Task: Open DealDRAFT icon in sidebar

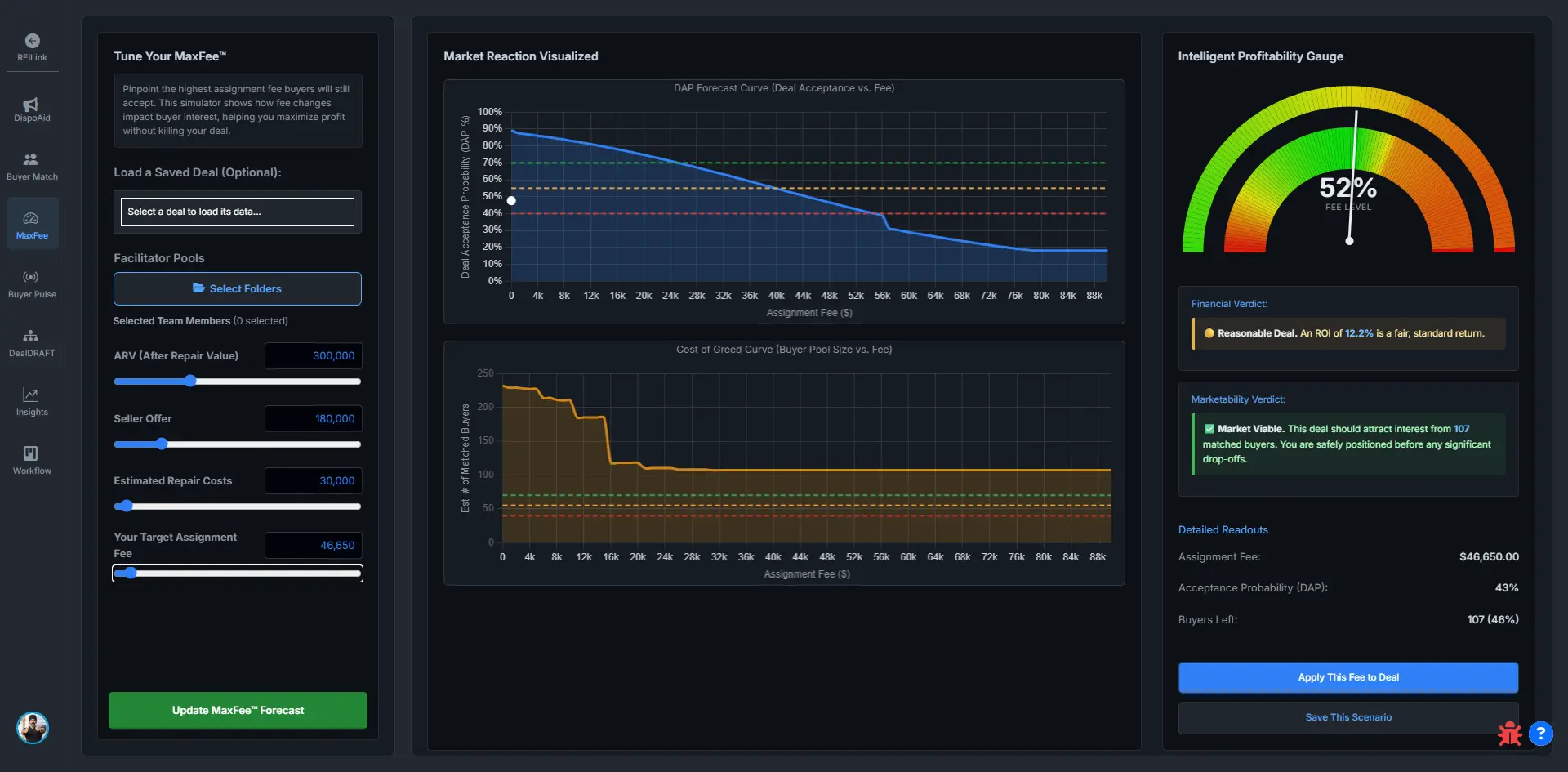Action: [31, 336]
